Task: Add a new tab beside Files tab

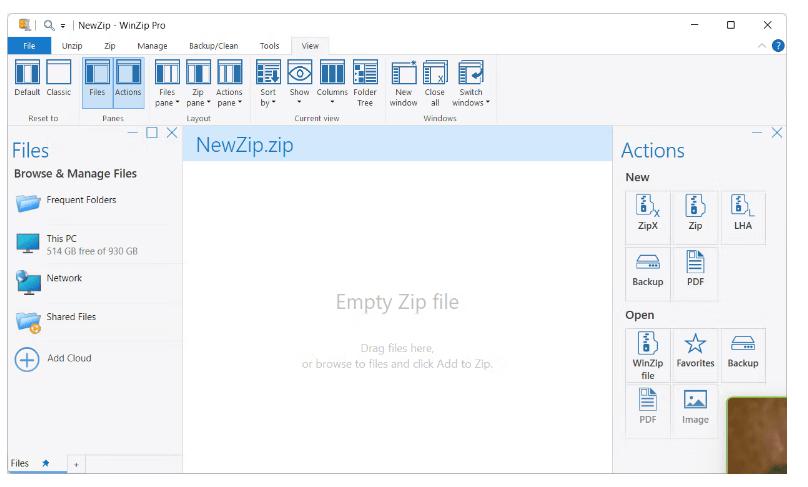Action: coord(75,465)
